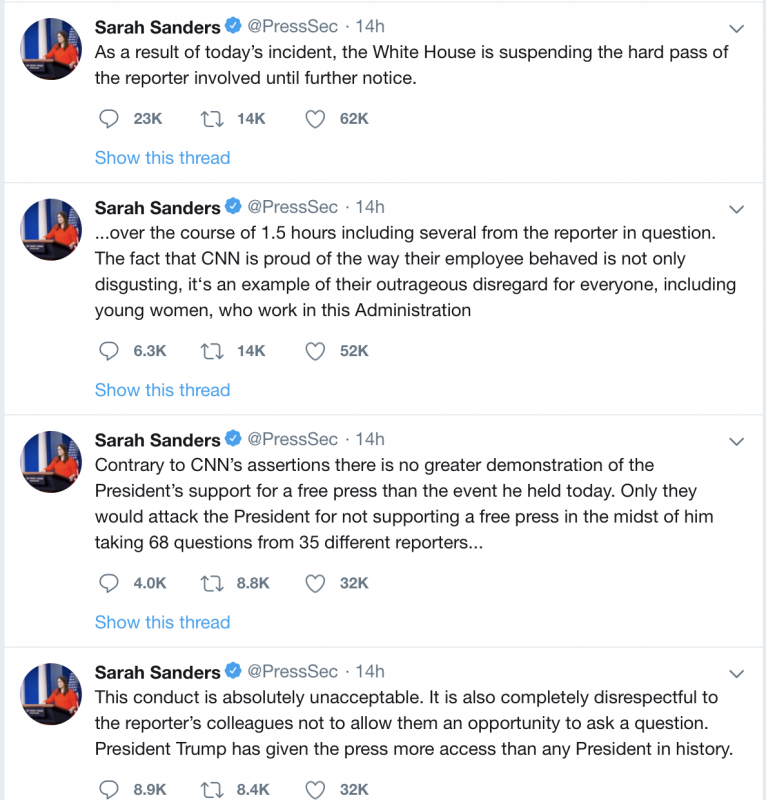Viewport: 766px width, 800px height.
Task: Show this thread under hard pass tweet
Action: (162, 158)
